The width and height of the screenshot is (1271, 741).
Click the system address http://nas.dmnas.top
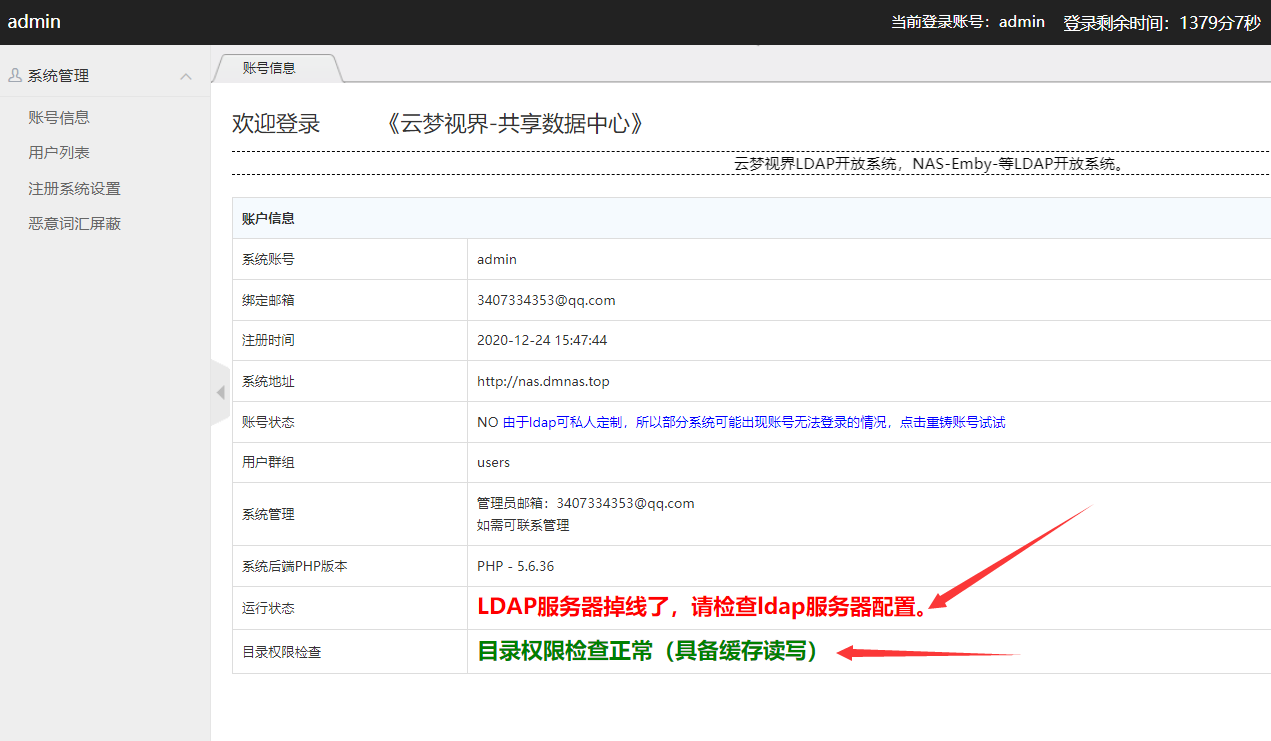tap(543, 381)
